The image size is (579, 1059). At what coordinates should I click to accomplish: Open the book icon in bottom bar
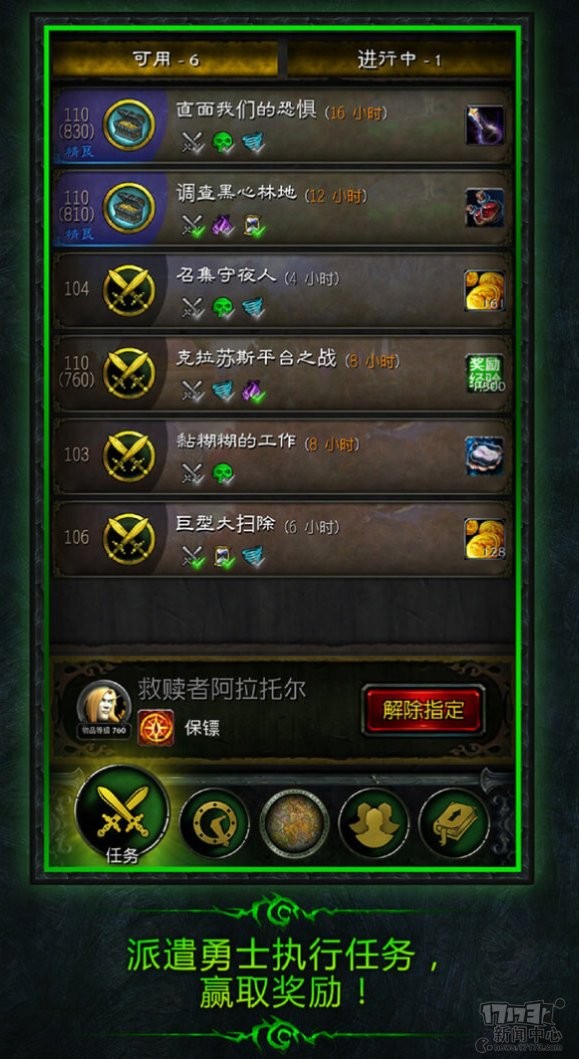coord(454,823)
